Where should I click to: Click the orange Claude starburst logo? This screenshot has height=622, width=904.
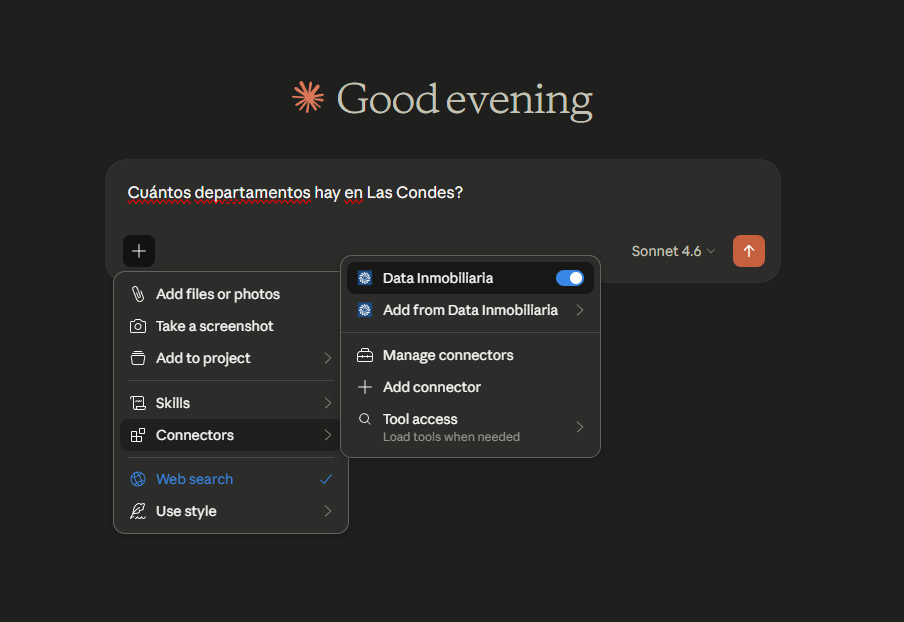click(x=308, y=97)
